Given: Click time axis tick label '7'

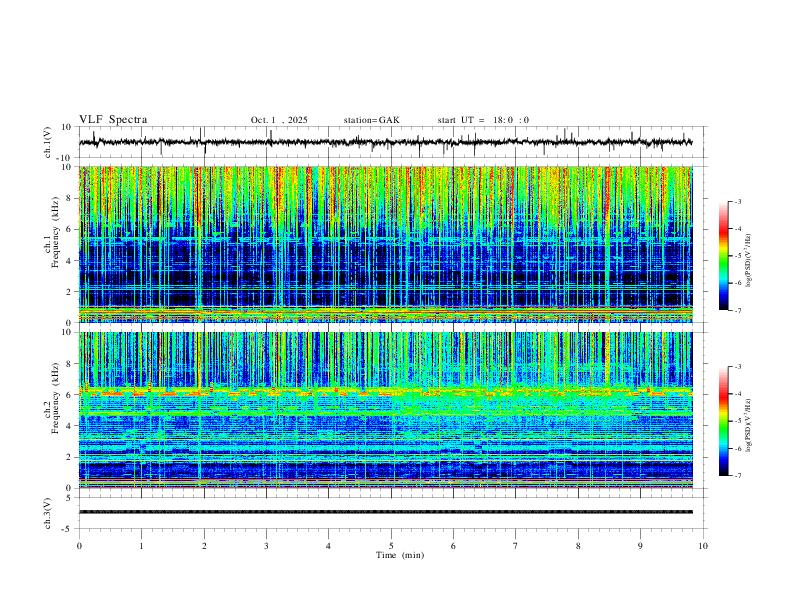Looking at the screenshot, I should 516,546.
